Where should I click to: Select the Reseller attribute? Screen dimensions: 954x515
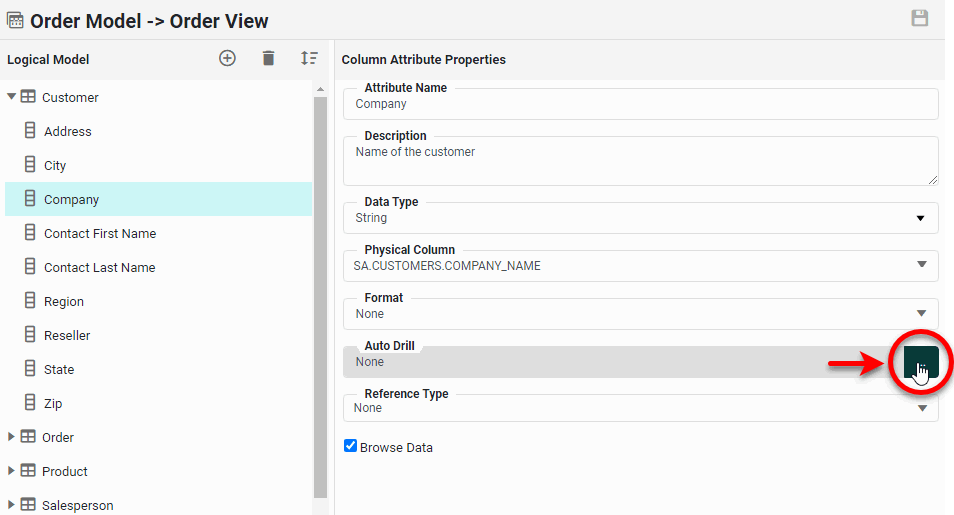(67, 335)
